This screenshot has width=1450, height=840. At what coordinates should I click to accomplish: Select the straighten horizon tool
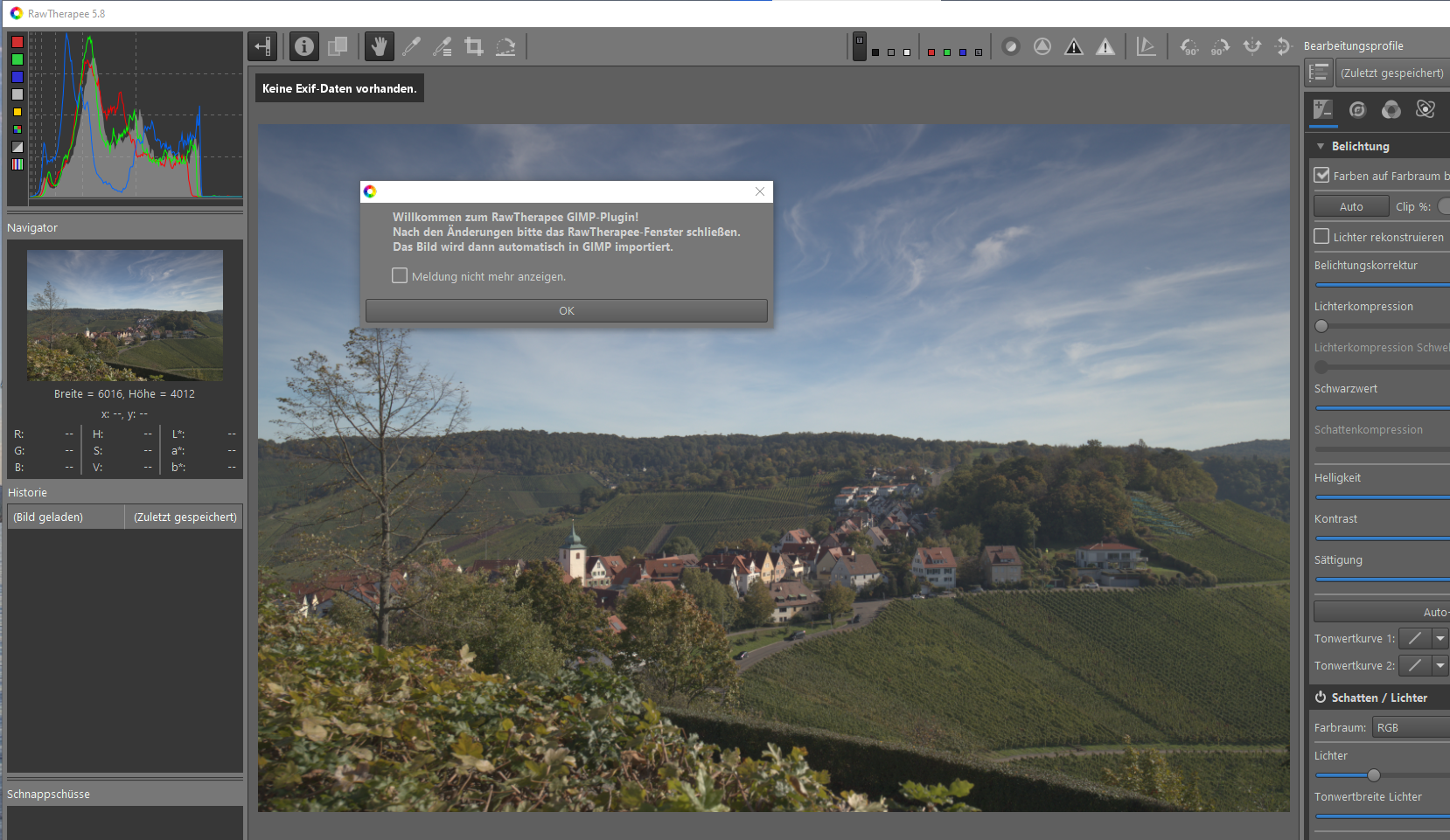[x=505, y=47]
